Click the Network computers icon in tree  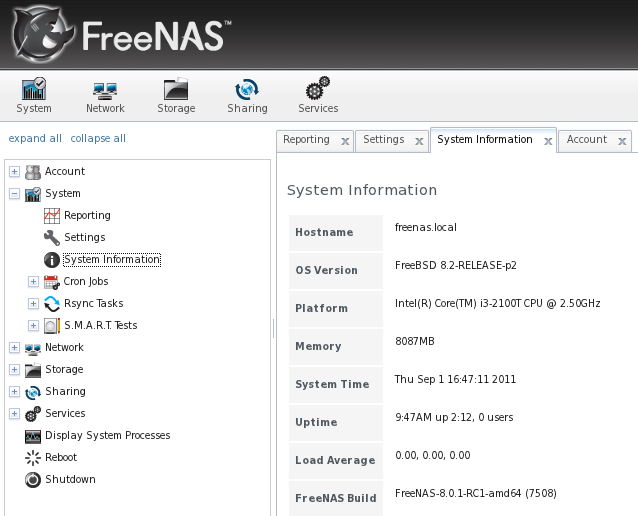(x=33, y=348)
